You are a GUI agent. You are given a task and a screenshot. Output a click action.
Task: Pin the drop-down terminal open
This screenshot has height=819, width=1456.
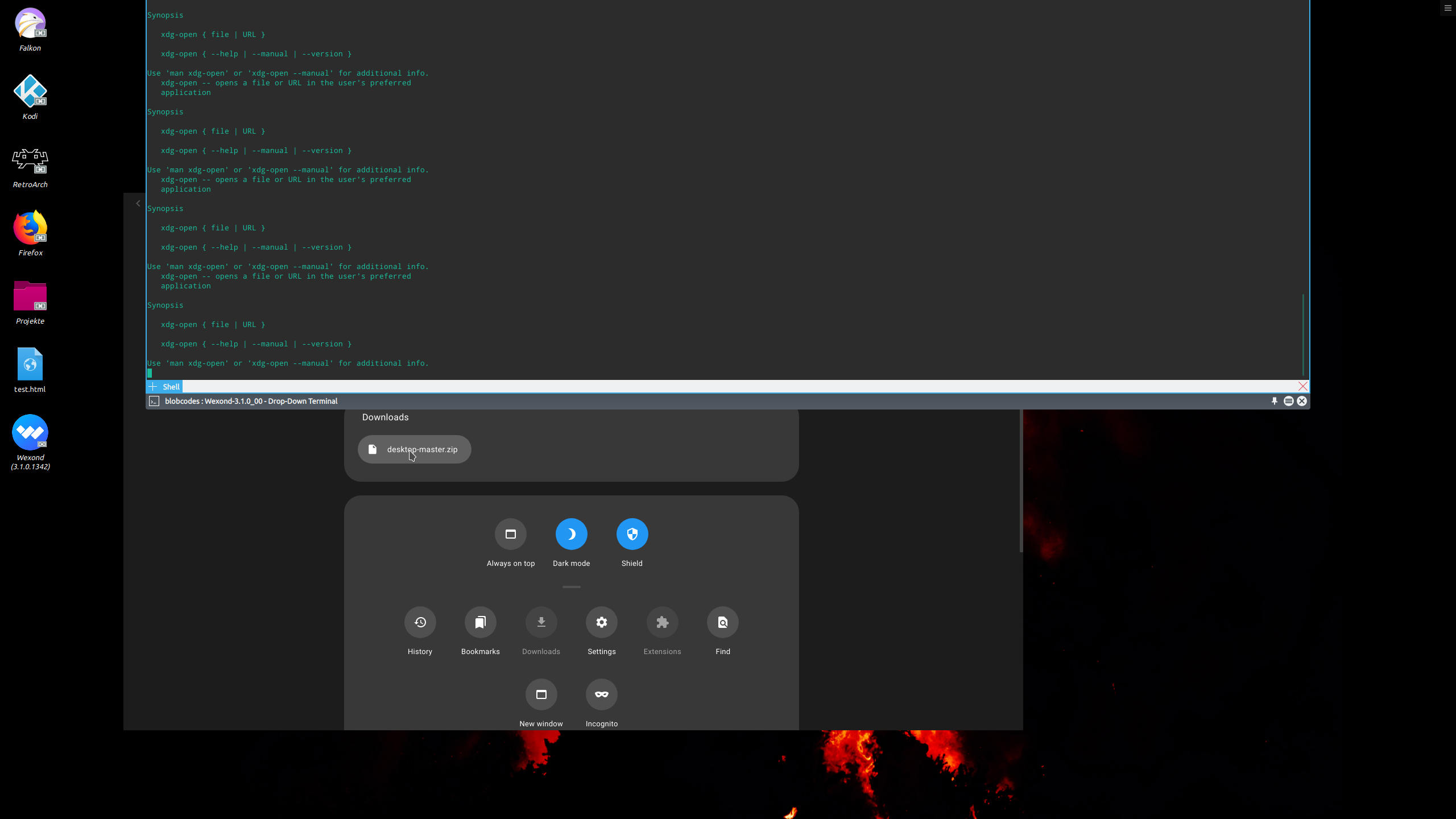click(1274, 401)
